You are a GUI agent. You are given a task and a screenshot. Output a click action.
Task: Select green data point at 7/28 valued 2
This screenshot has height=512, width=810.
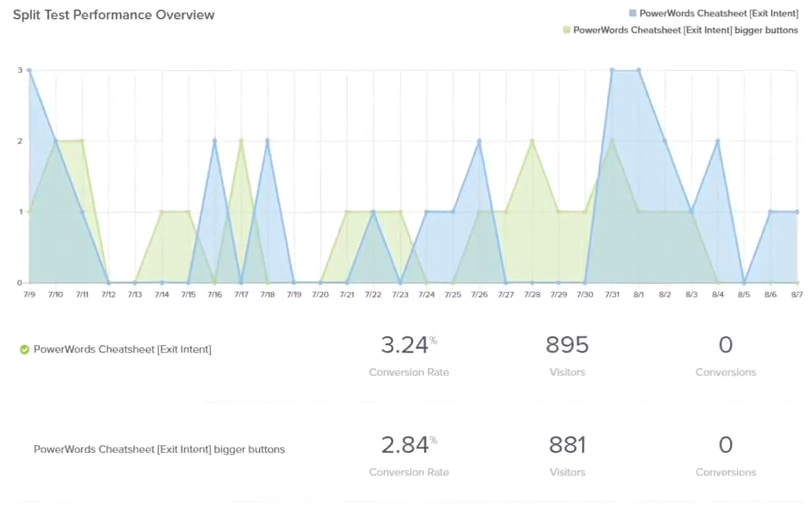point(532,141)
